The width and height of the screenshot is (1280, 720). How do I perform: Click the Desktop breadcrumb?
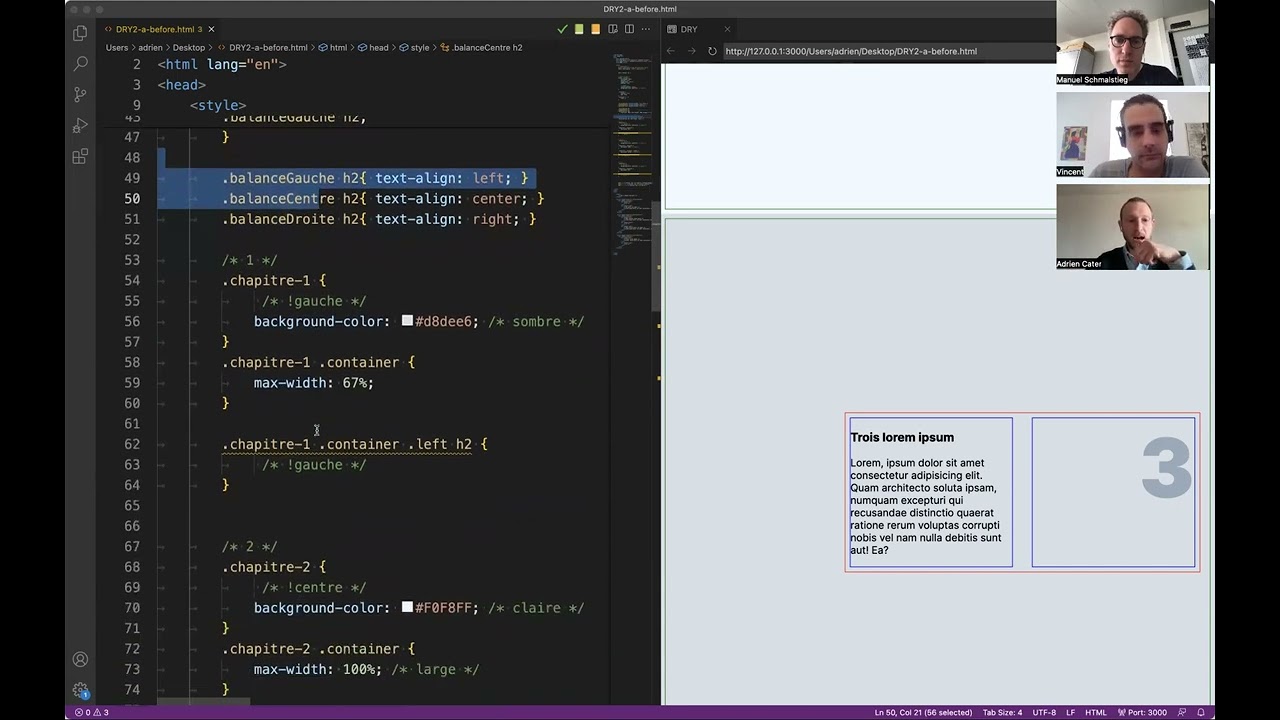tap(188, 47)
